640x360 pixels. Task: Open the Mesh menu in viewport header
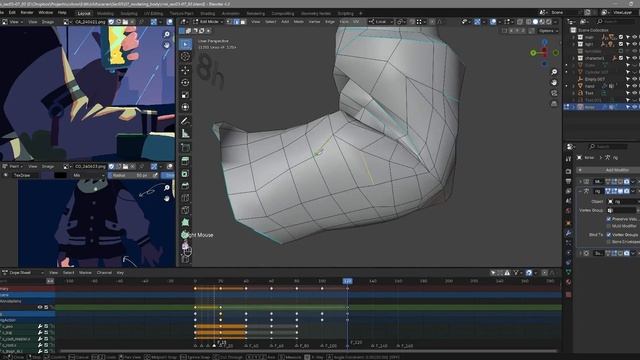click(x=298, y=22)
